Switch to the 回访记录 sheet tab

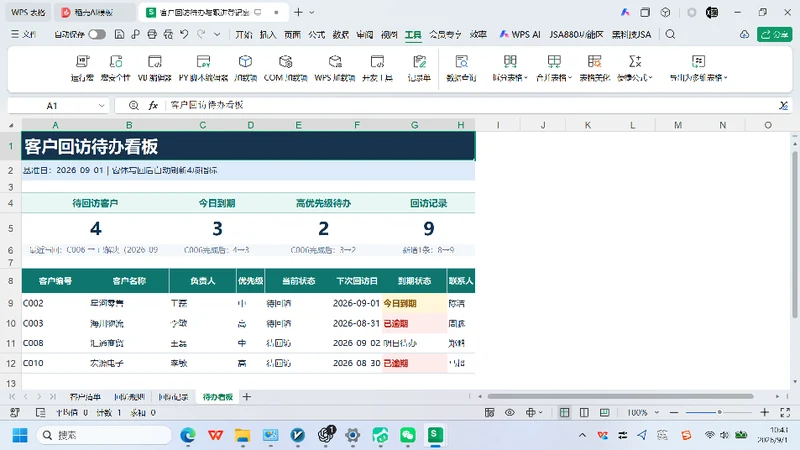(173, 396)
